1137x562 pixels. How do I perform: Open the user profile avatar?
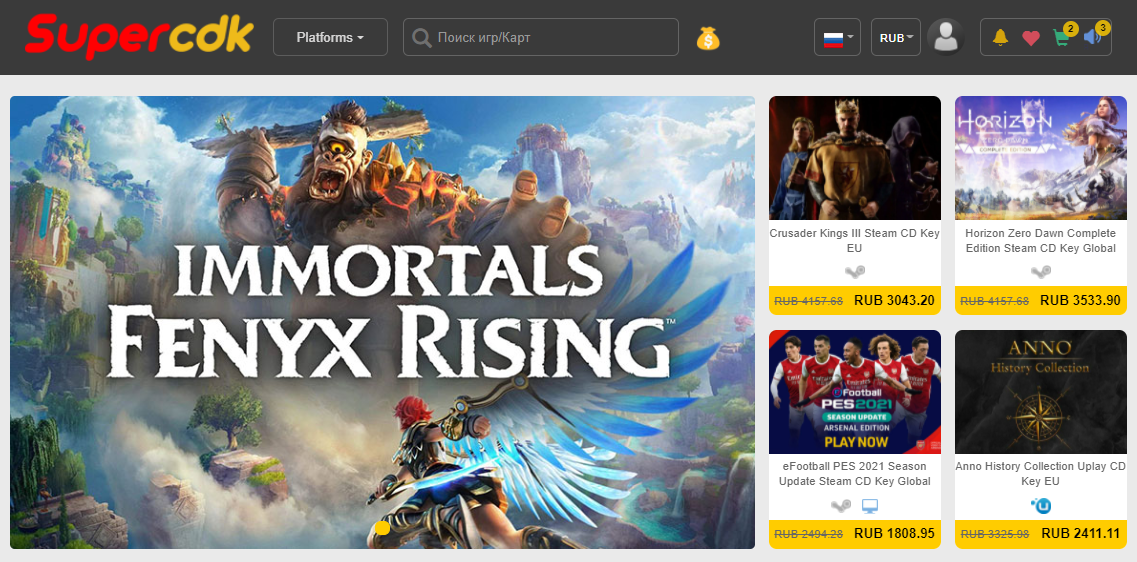pos(946,37)
